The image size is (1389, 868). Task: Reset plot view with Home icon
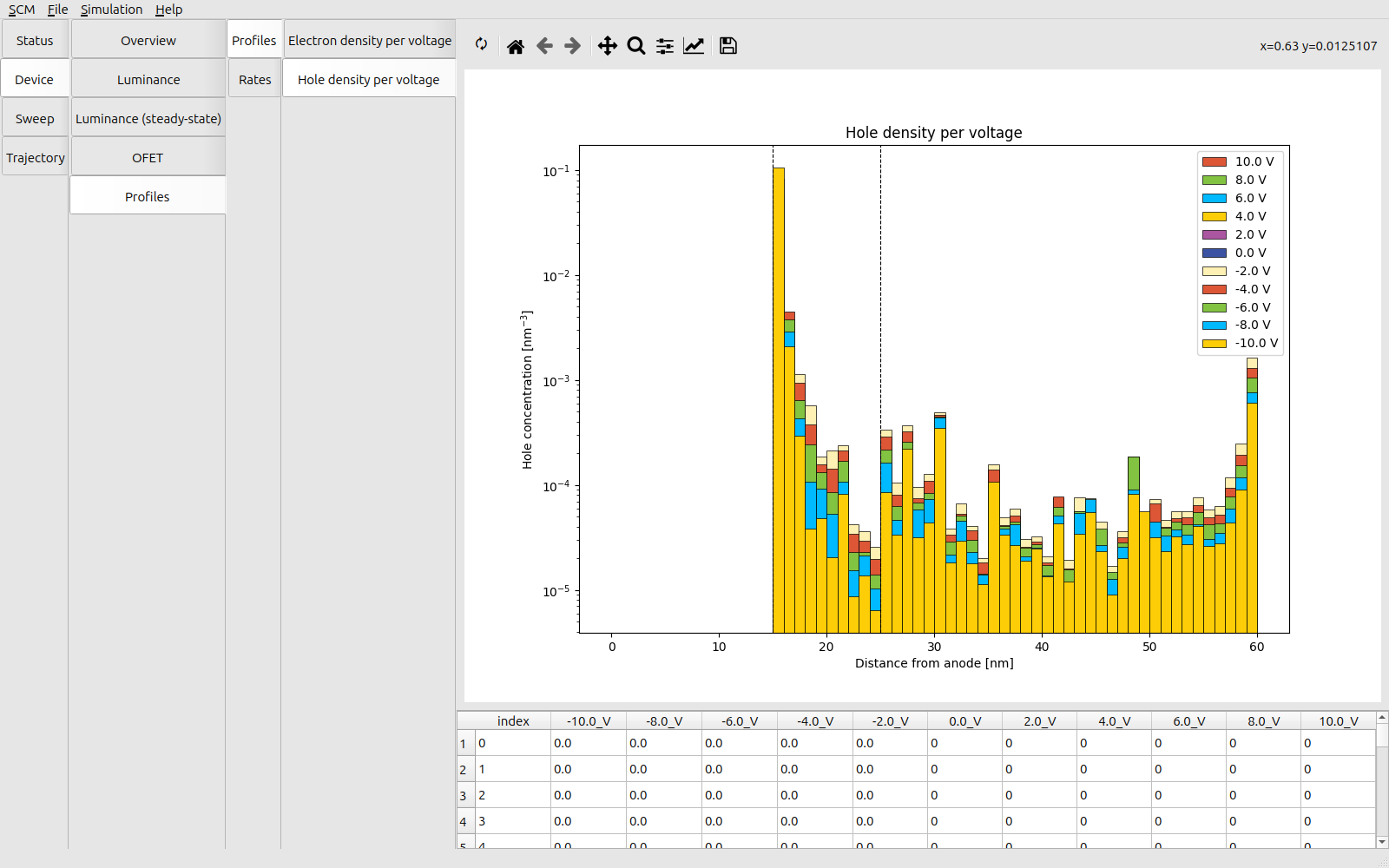(516, 46)
